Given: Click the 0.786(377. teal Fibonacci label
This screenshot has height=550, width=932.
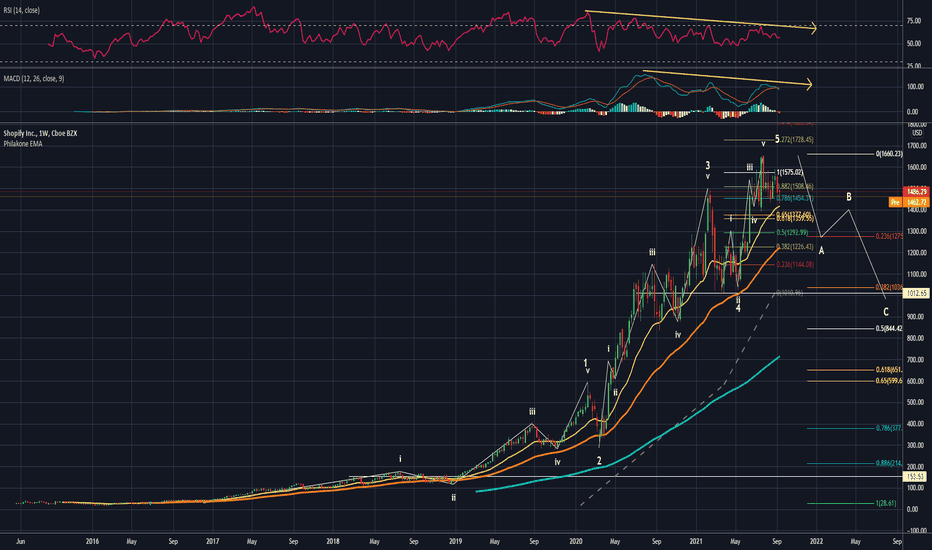Looking at the screenshot, I should [x=889, y=428].
